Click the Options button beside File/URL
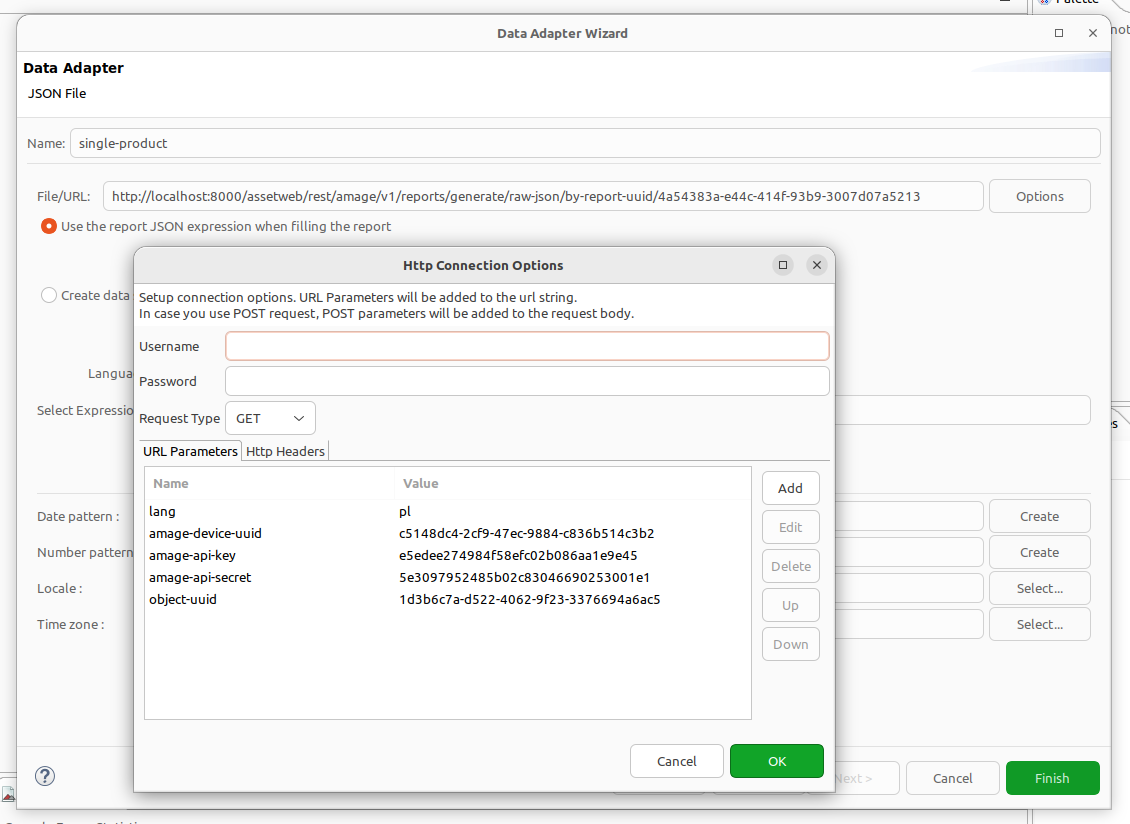This screenshot has height=824, width=1130. [x=1039, y=196]
